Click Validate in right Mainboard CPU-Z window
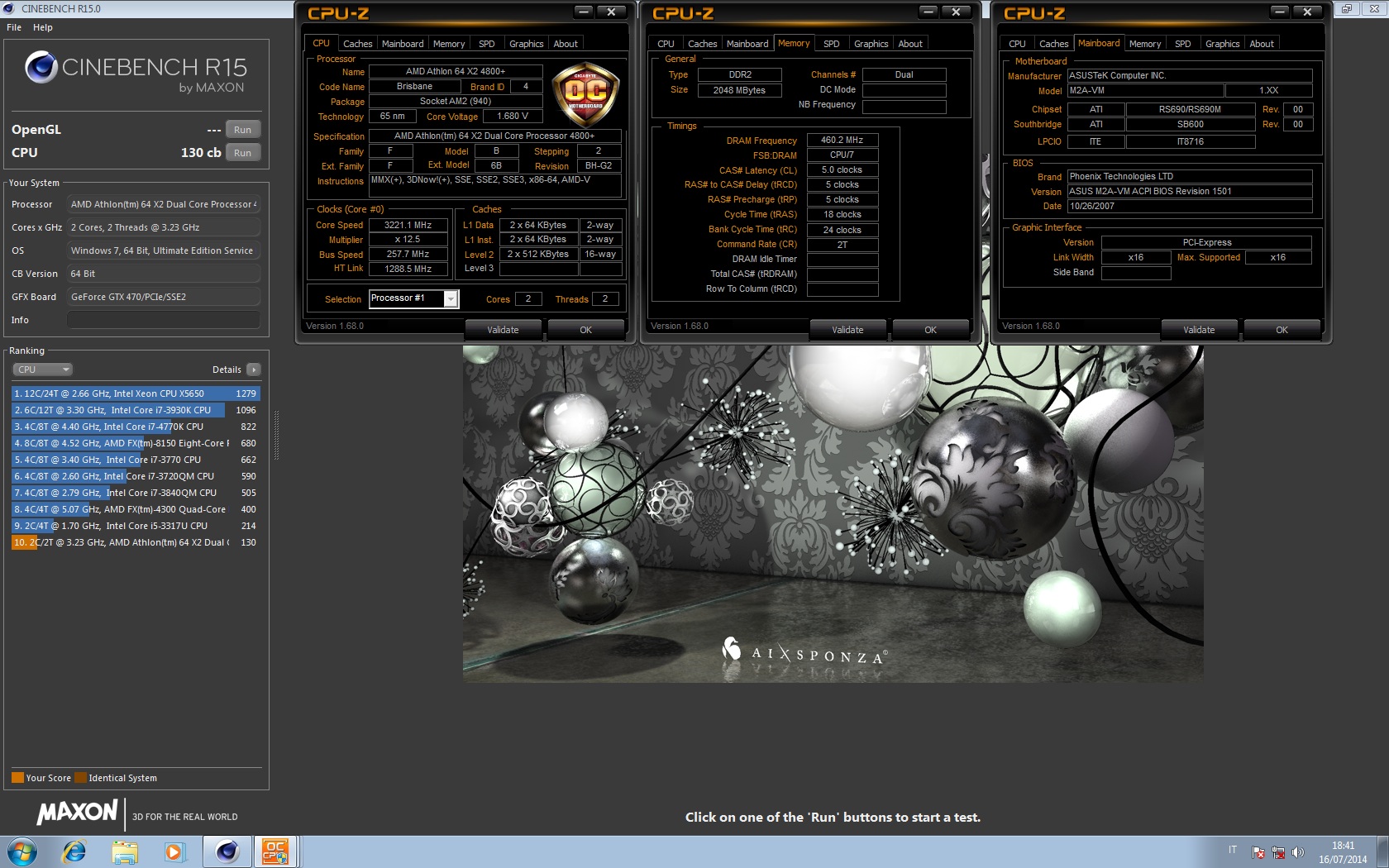1389x868 pixels. [x=1199, y=330]
